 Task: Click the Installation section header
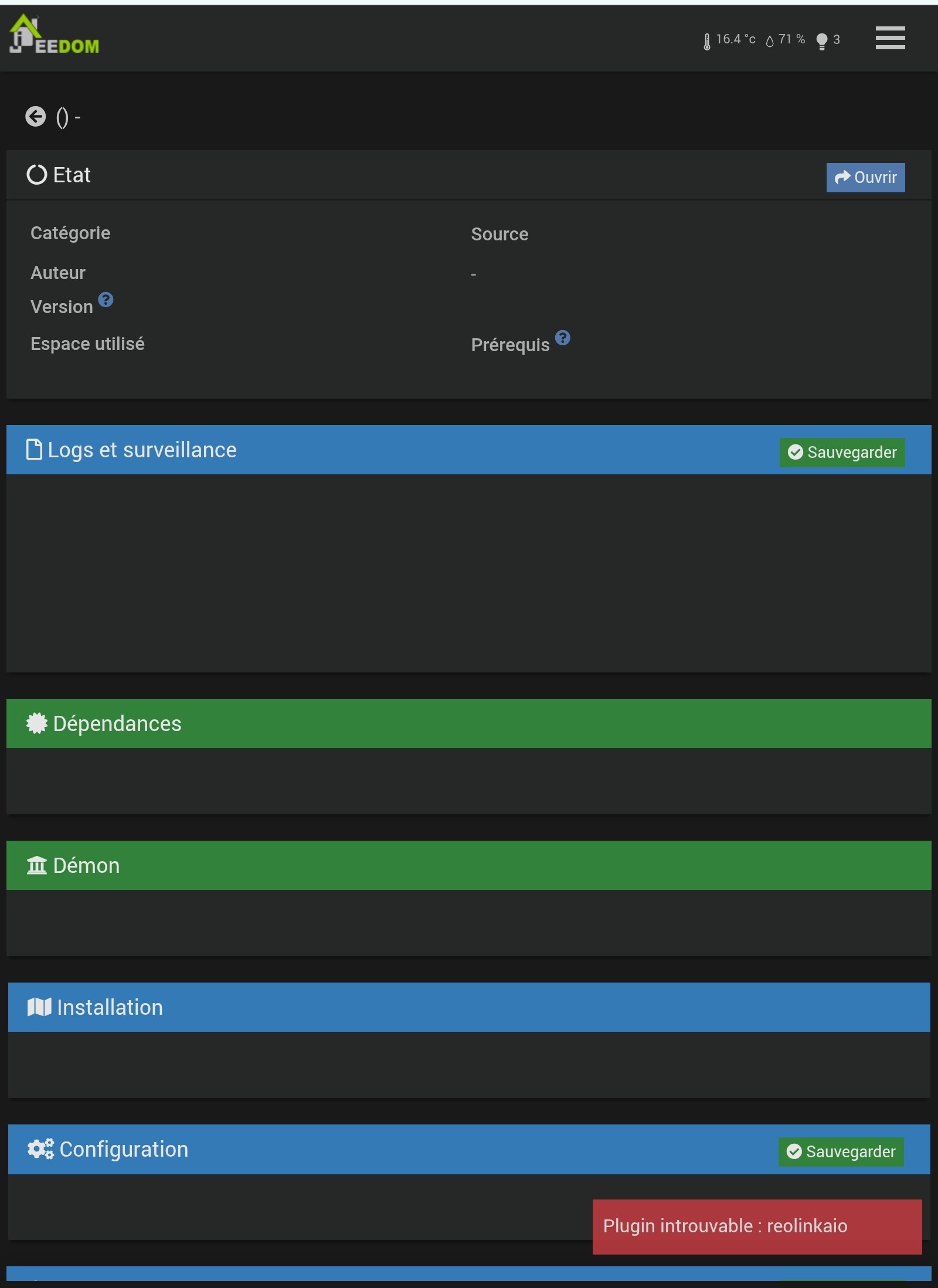[110, 1007]
